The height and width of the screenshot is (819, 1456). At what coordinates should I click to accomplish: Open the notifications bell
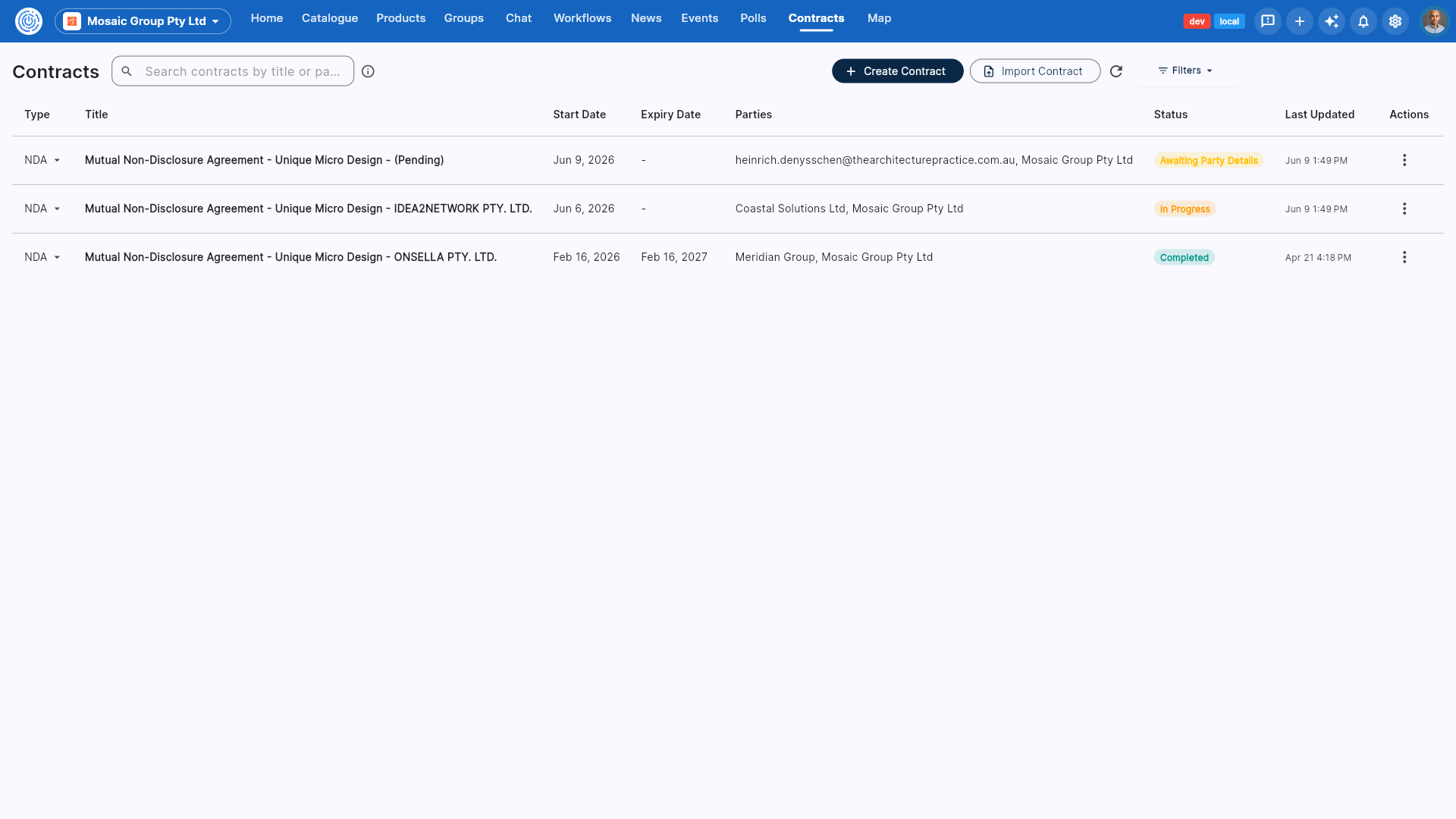(1363, 21)
